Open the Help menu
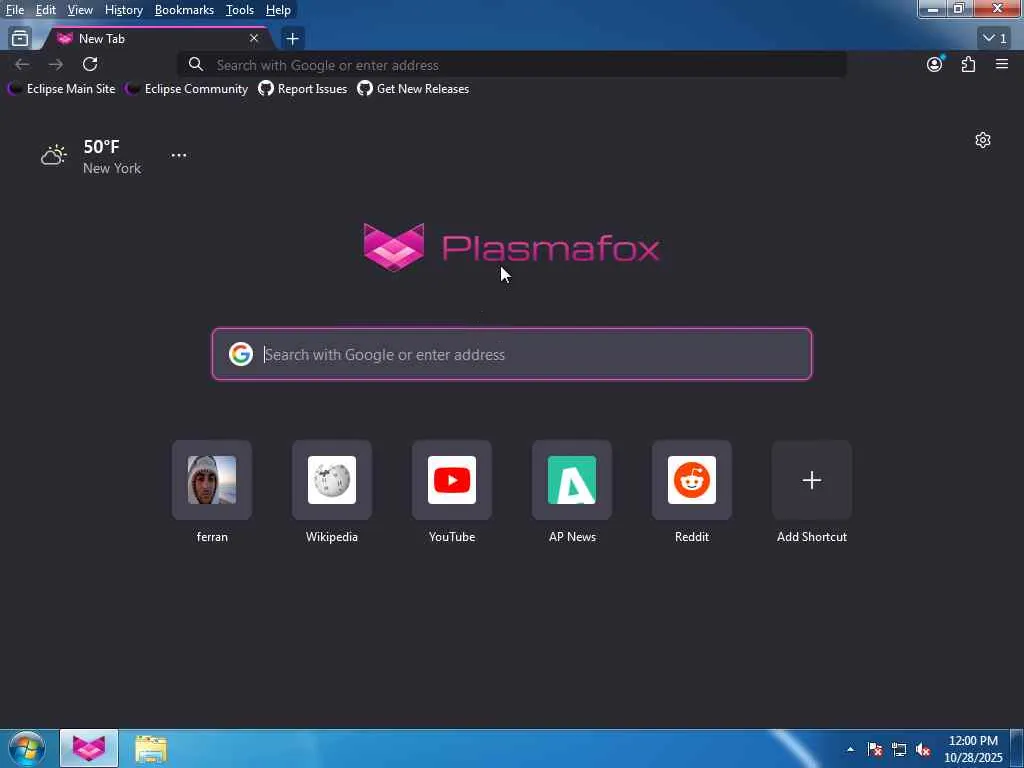1024x768 pixels. click(x=278, y=10)
